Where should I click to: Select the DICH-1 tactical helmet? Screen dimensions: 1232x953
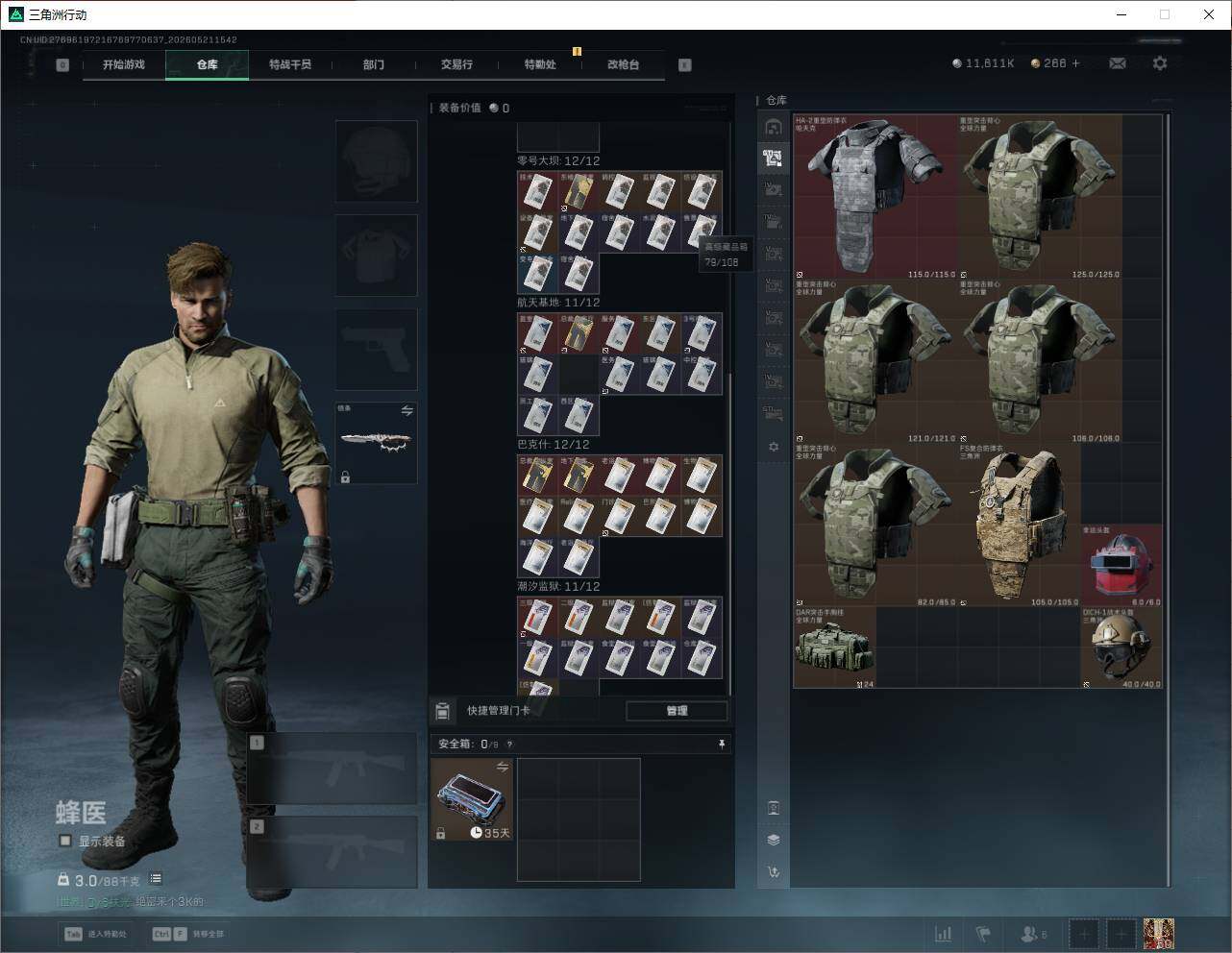point(1121,648)
